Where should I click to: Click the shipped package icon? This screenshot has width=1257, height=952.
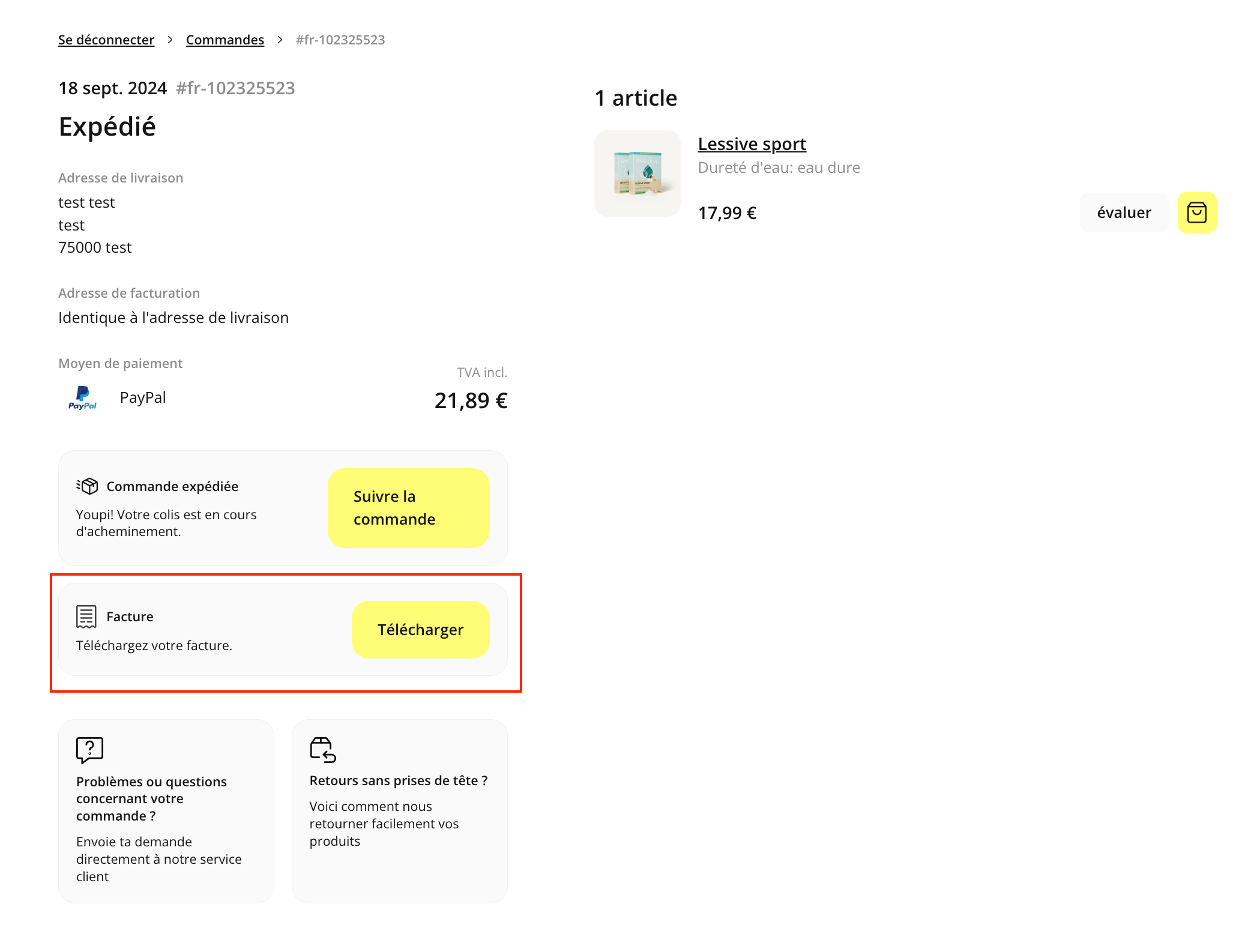[x=87, y=486]
